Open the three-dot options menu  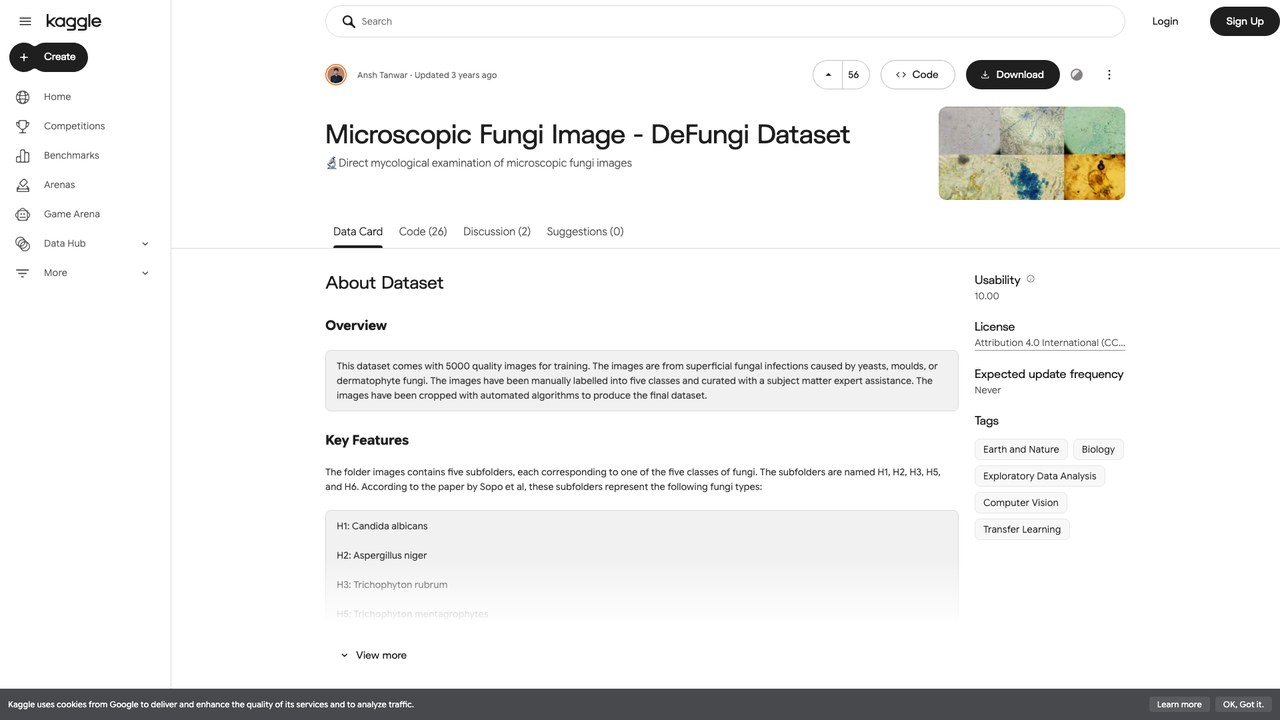1109,75
